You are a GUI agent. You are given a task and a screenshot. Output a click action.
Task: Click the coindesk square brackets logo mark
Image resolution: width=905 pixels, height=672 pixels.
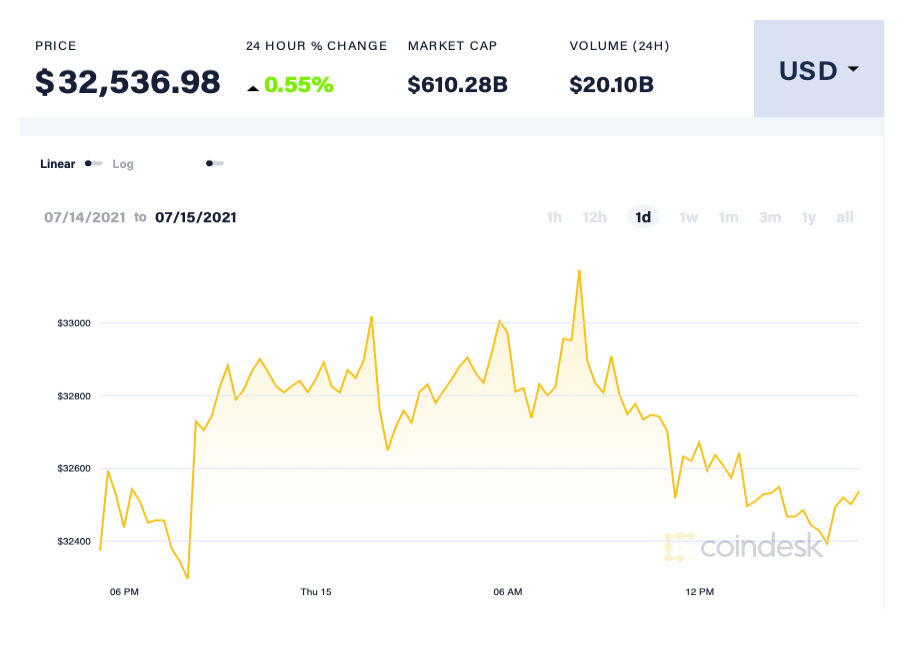click(x=680, y=547)
